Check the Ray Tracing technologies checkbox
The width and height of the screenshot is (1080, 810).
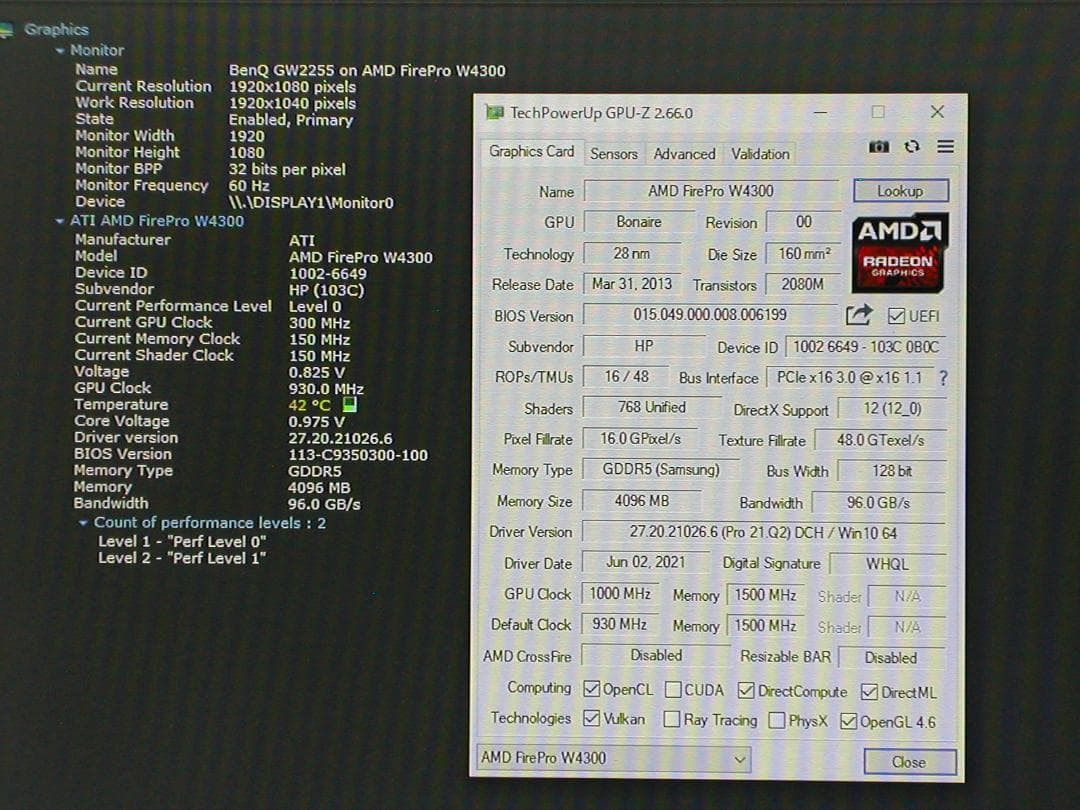coord(672,719)
